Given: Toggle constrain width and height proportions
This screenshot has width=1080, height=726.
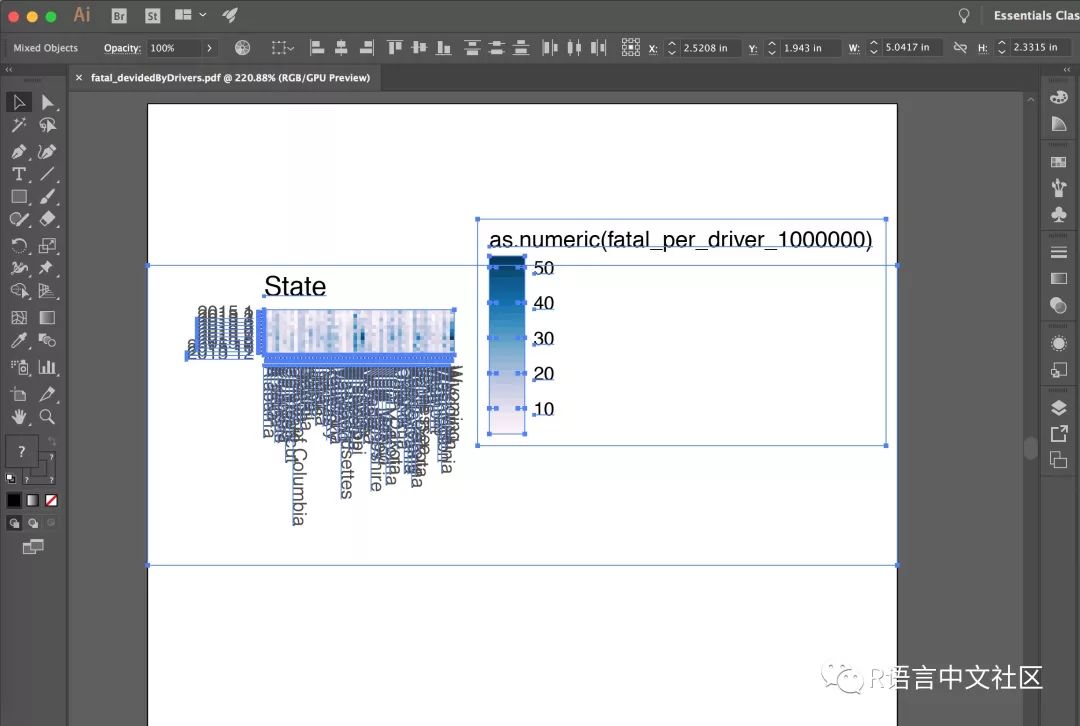Looking at the screenshot, I should (960, 48).
